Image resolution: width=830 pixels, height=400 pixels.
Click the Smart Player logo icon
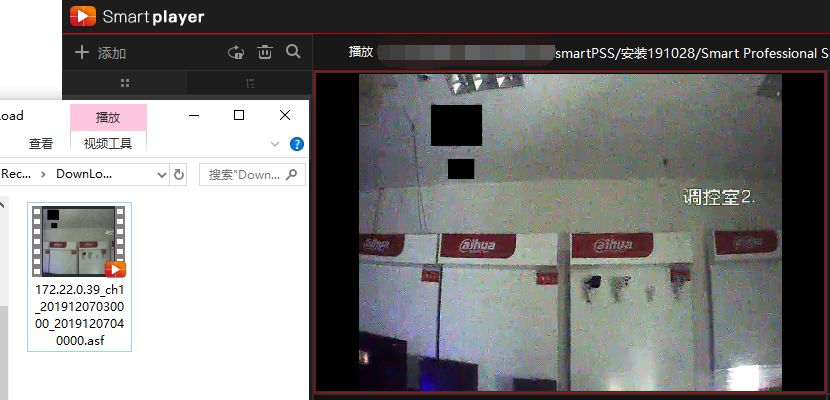pos(83,16)
